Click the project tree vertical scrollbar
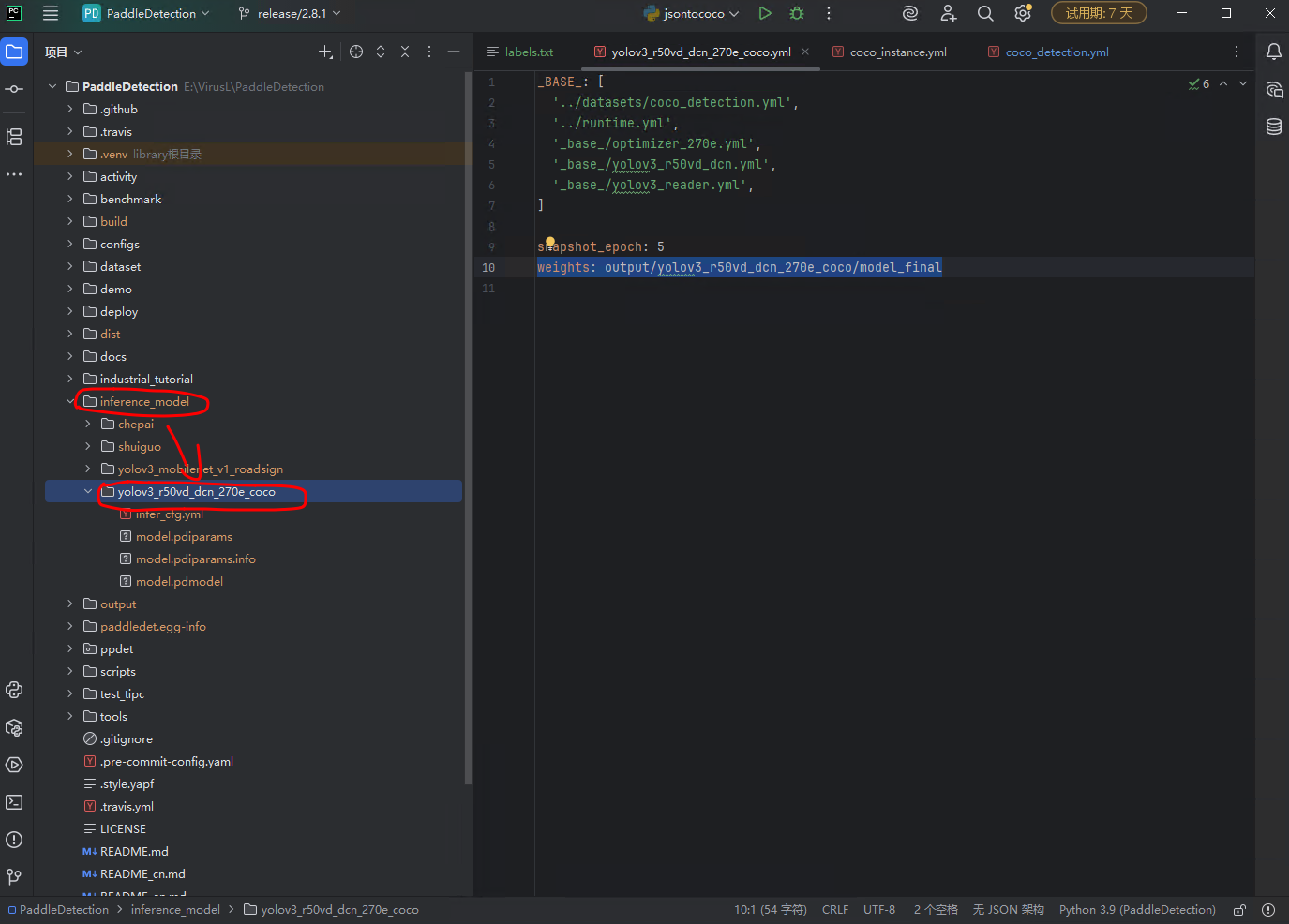Viewport: 1289px width, 924px height. (469, 427)
